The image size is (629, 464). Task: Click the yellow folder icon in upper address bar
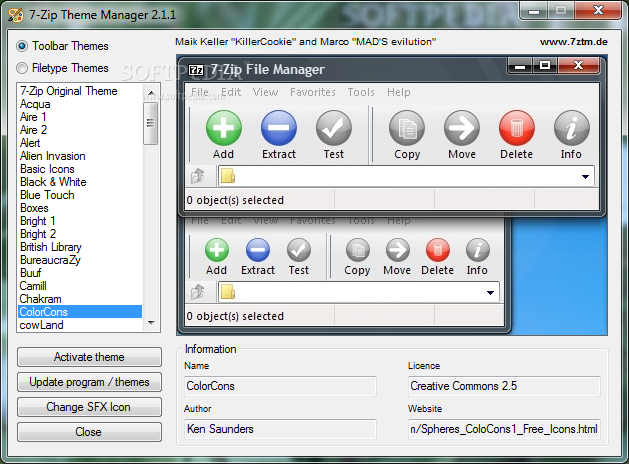[x=228, y=176]
